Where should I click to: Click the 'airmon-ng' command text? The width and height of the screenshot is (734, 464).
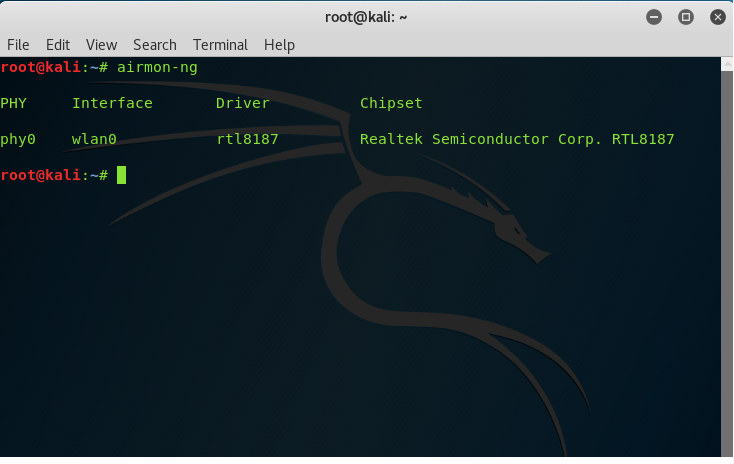click(x=157, y=67)
